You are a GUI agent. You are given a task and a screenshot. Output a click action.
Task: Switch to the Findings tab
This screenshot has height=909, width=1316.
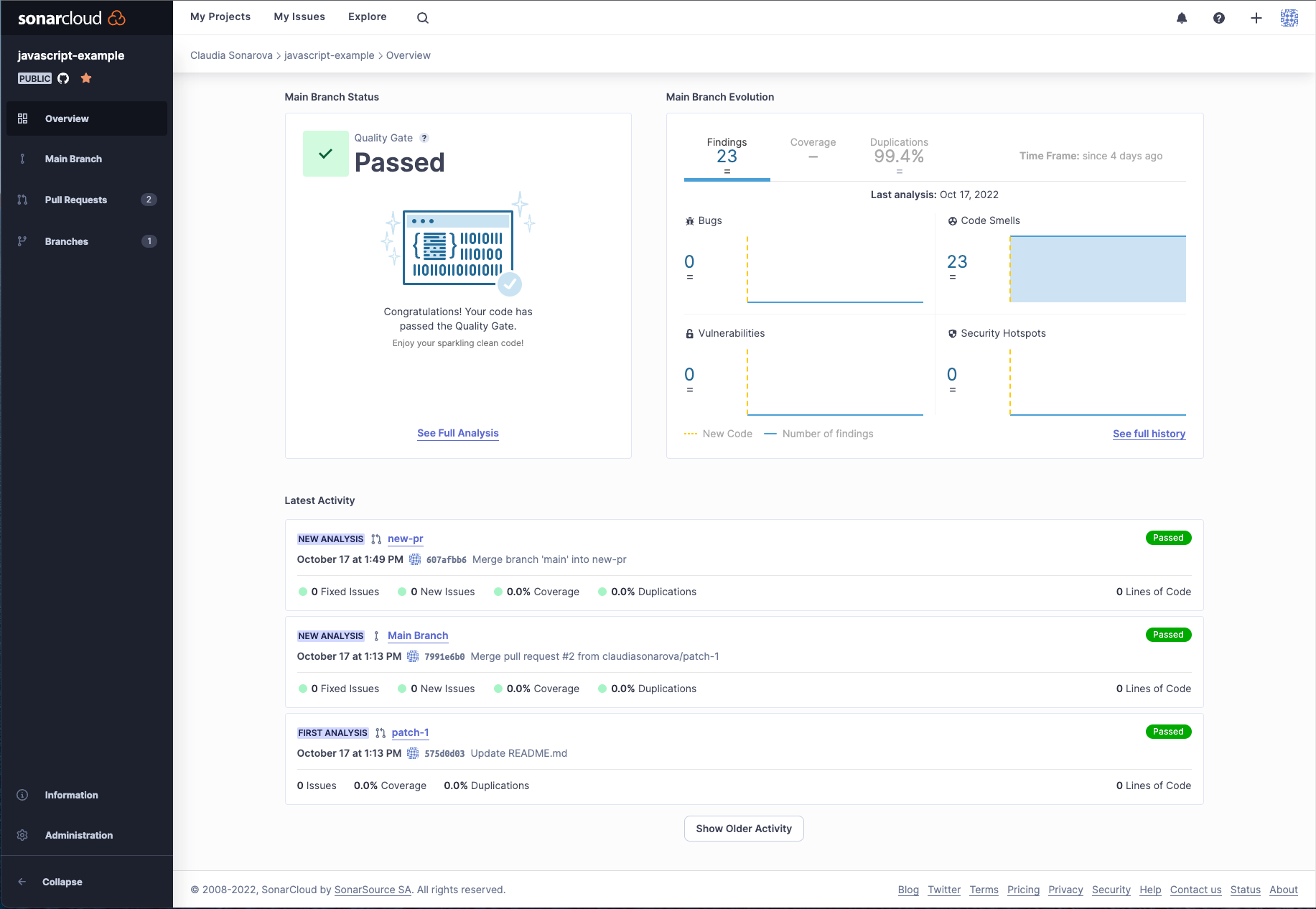727,156
